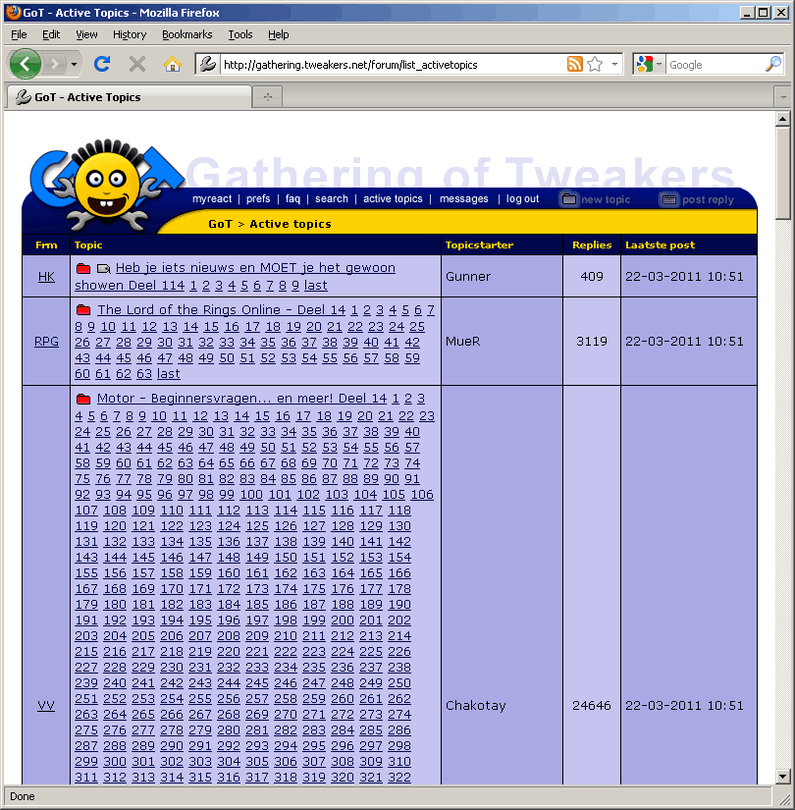
Task: Open the RPG forum link
Action: point(46,342)
